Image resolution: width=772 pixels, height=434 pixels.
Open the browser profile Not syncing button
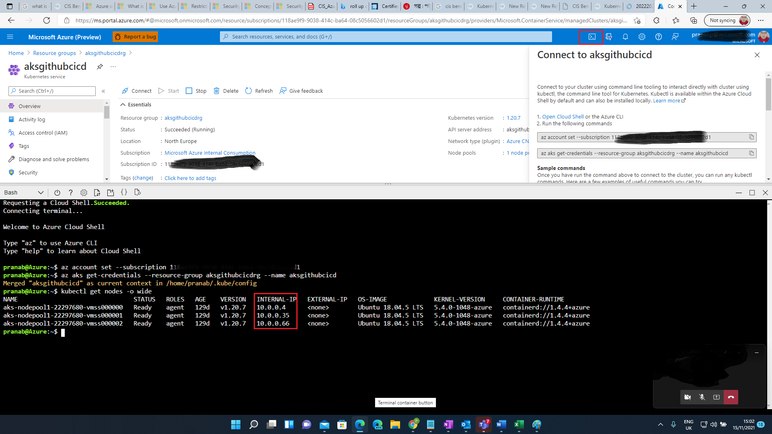coord(727,20)
